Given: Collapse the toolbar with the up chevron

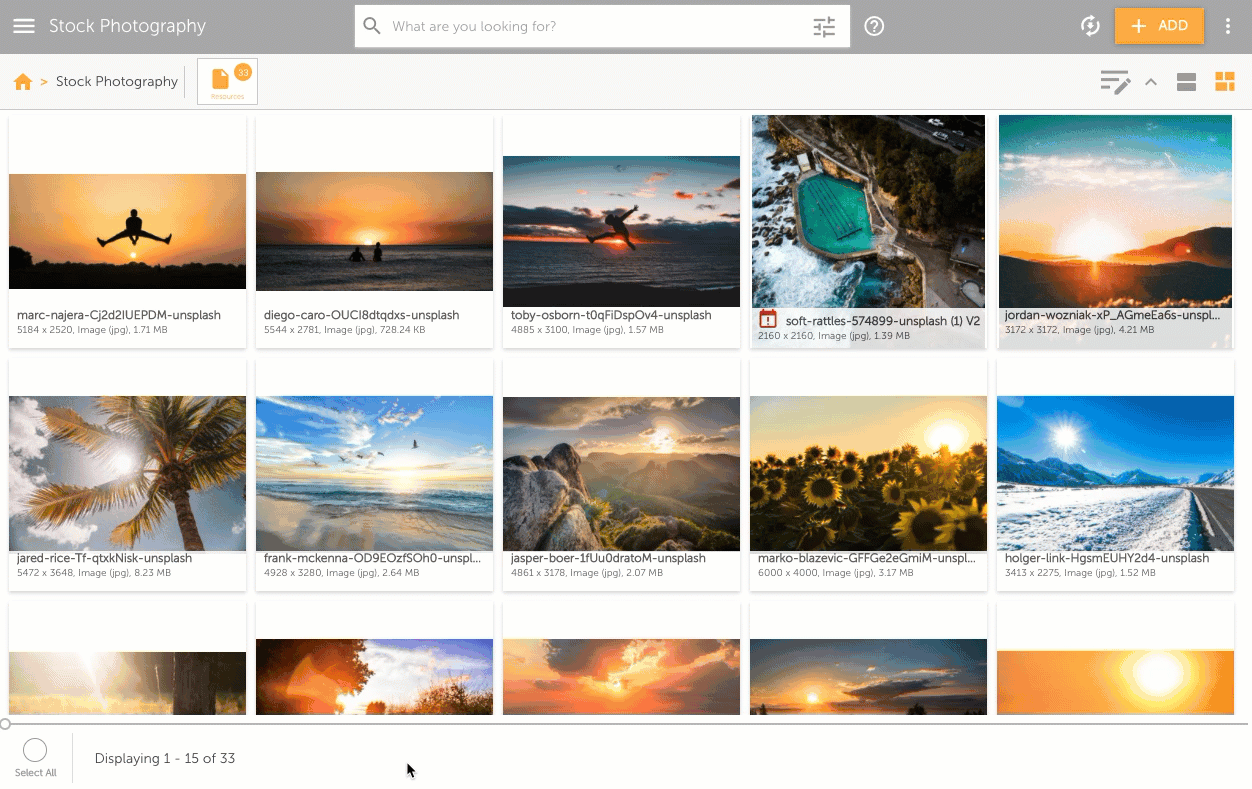Looking at the screenshot, I should point(1151,82).
